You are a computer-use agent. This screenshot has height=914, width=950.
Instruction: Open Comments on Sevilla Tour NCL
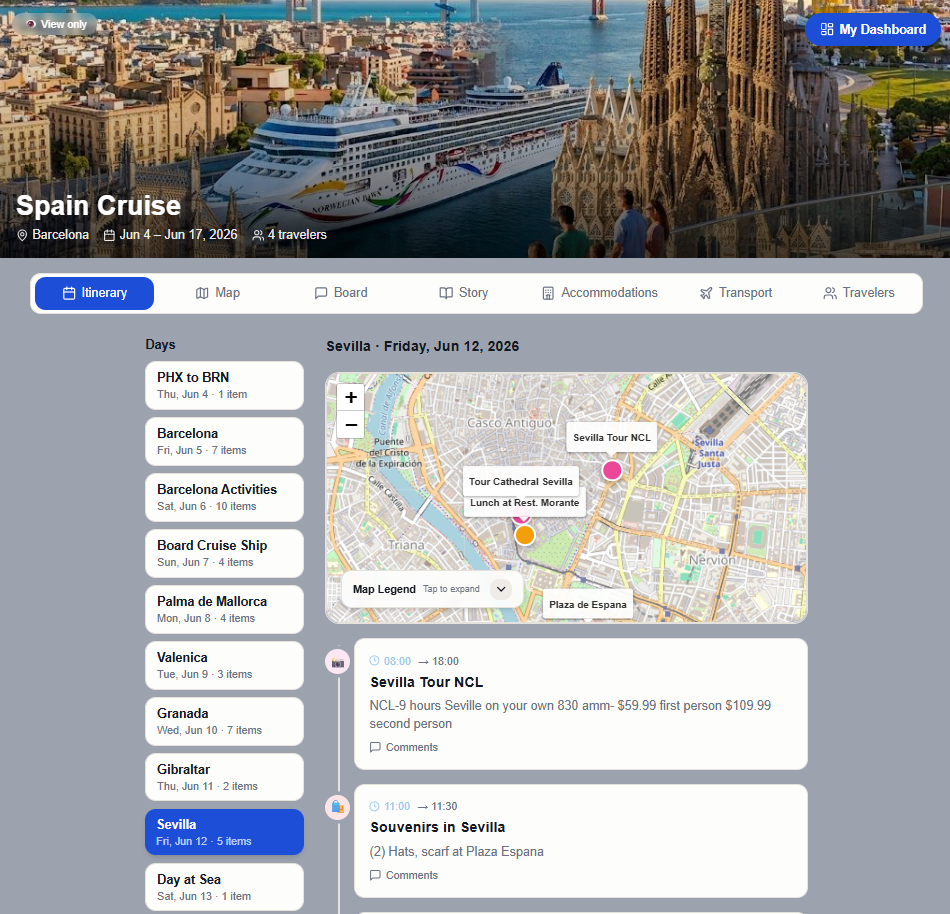(x=404, y=747)
